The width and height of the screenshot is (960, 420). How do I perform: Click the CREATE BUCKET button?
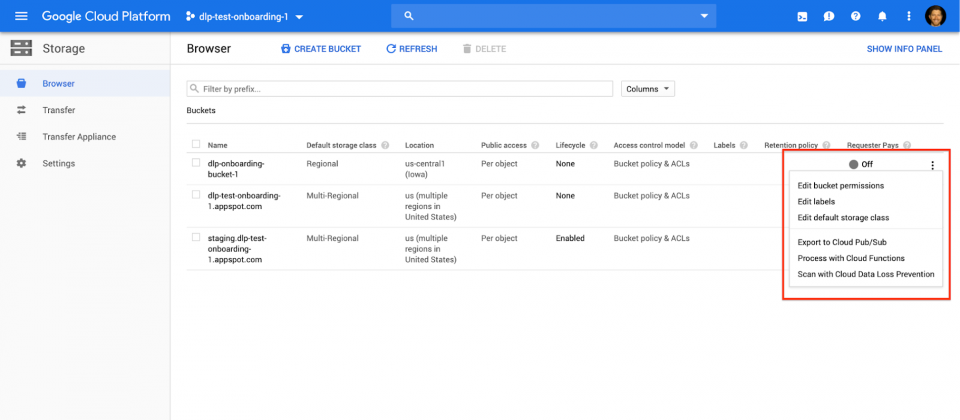pos(321,49)
